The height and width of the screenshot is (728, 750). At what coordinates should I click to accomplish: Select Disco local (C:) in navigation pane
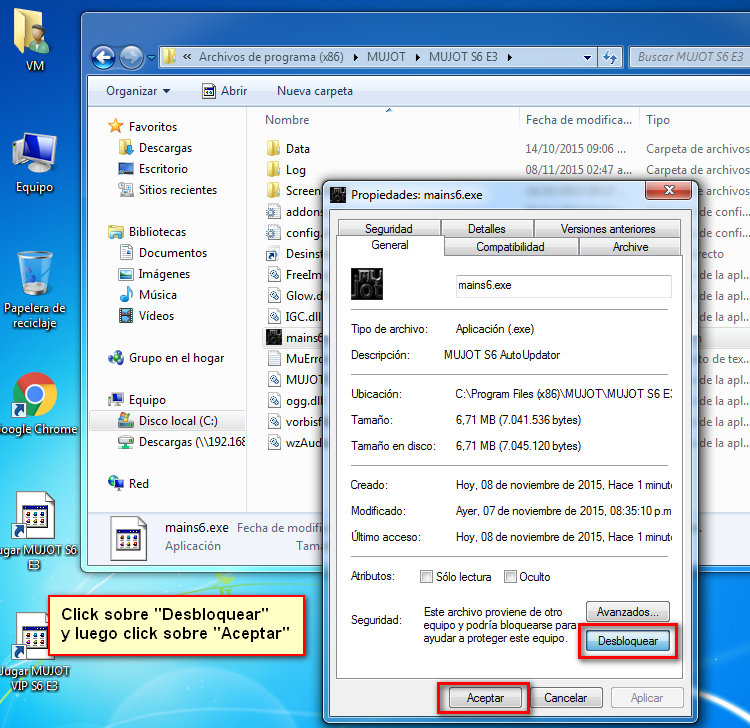tap(177, 421)
